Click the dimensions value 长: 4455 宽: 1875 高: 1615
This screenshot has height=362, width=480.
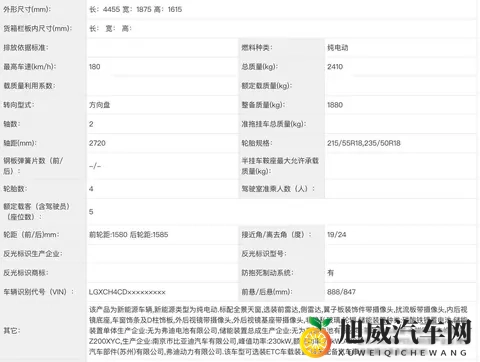click(136, 9)
